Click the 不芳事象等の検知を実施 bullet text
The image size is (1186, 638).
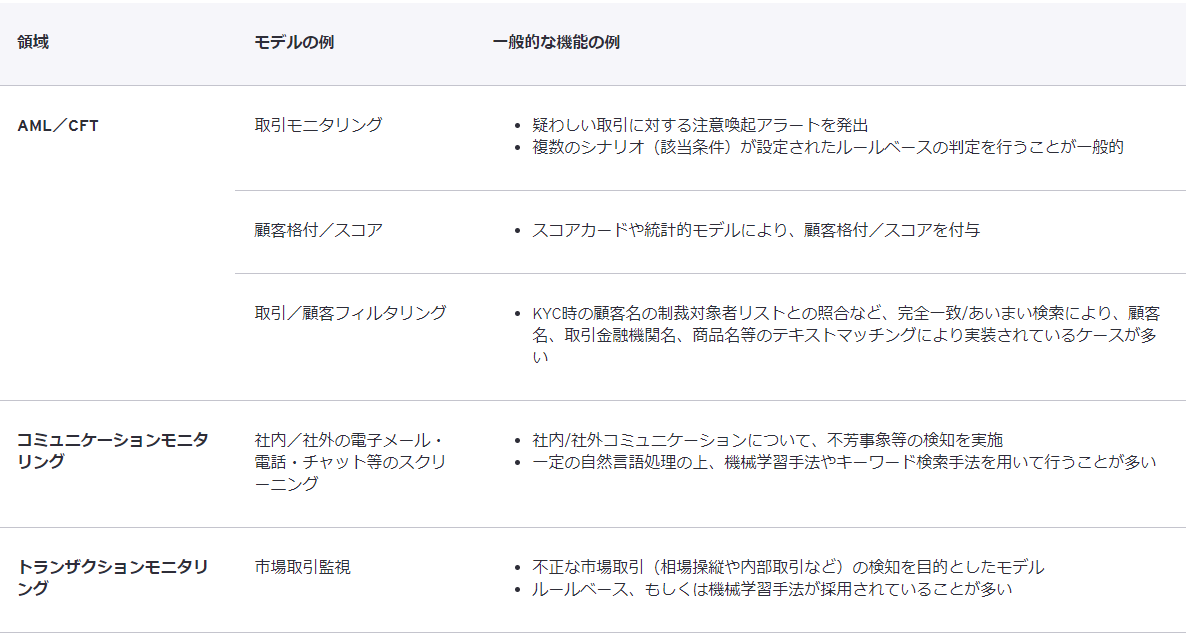[x=768, y=440]
